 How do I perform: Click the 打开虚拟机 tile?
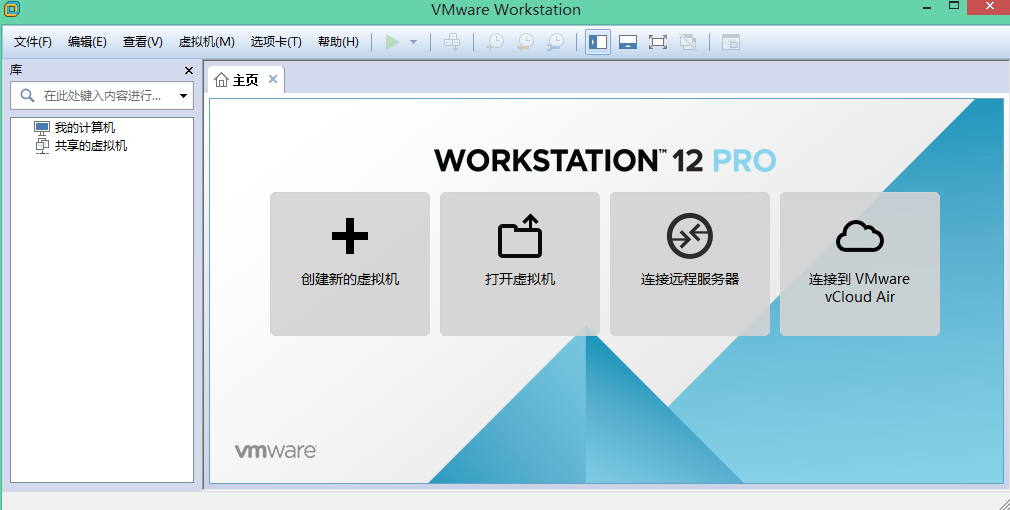(520, 263)
